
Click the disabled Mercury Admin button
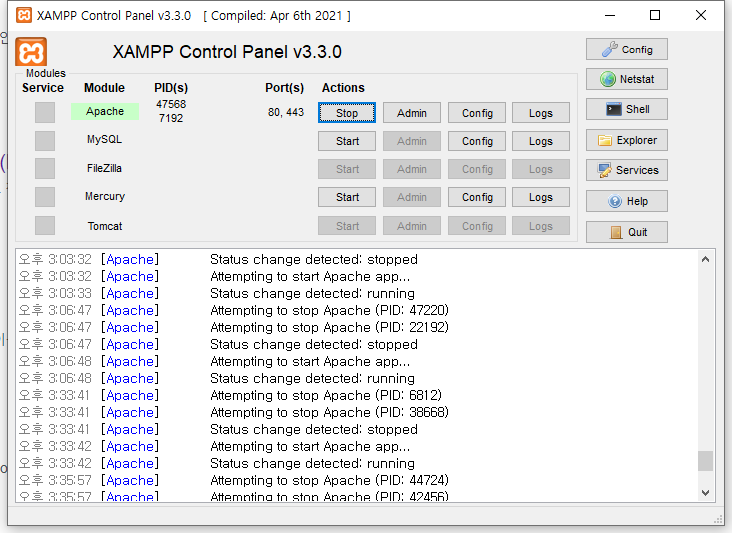(412, 197)
